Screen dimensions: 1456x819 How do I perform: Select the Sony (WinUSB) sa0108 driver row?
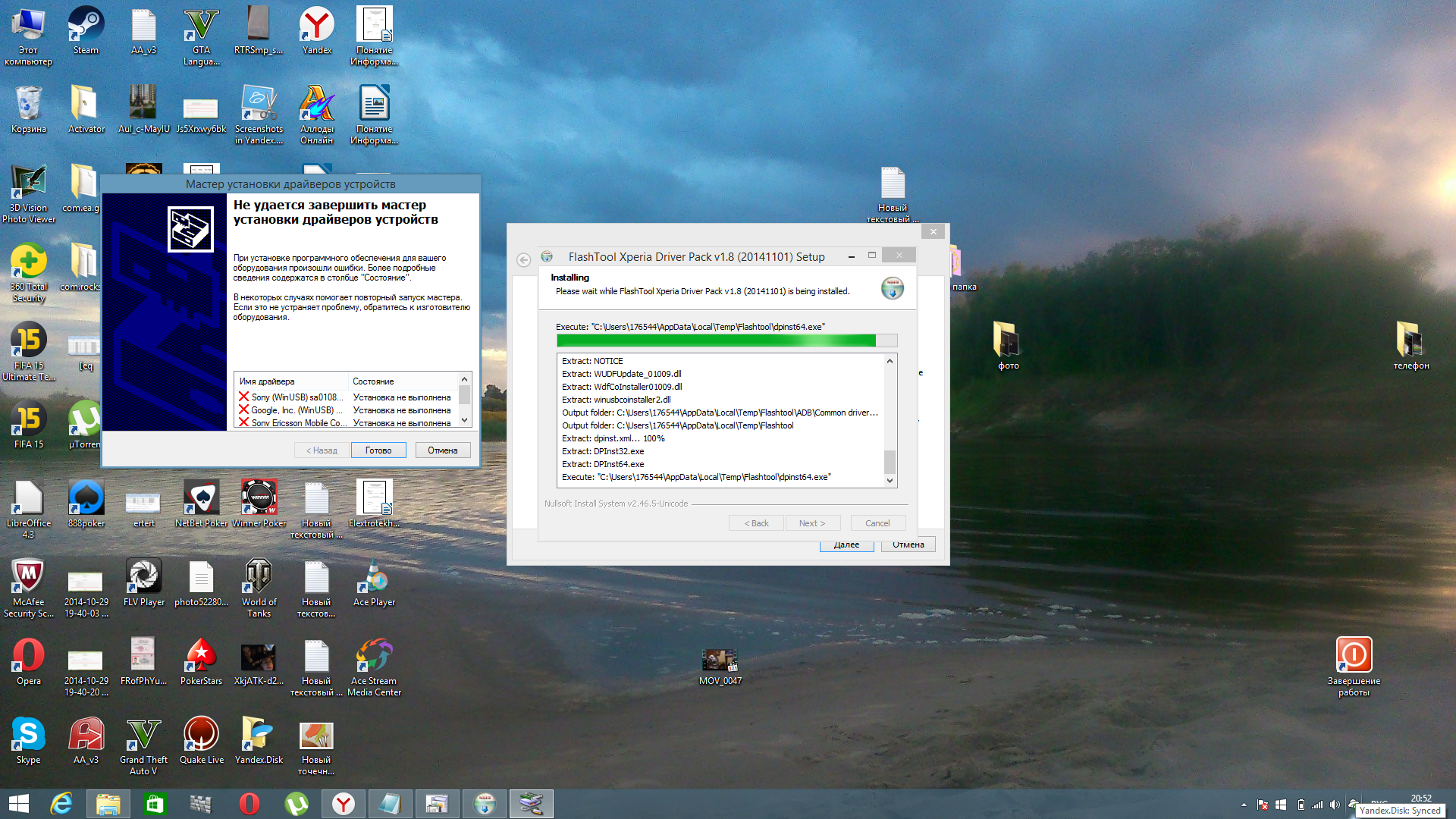pyautogui.click(x=297, y=397)
